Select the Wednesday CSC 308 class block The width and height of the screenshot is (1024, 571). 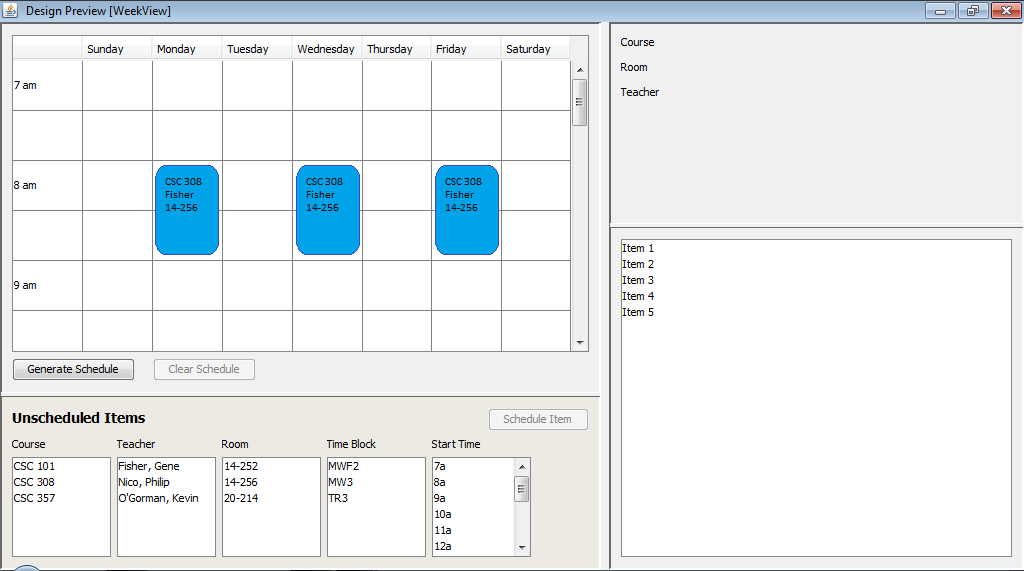pyautogui.click(x=327, y=210)
